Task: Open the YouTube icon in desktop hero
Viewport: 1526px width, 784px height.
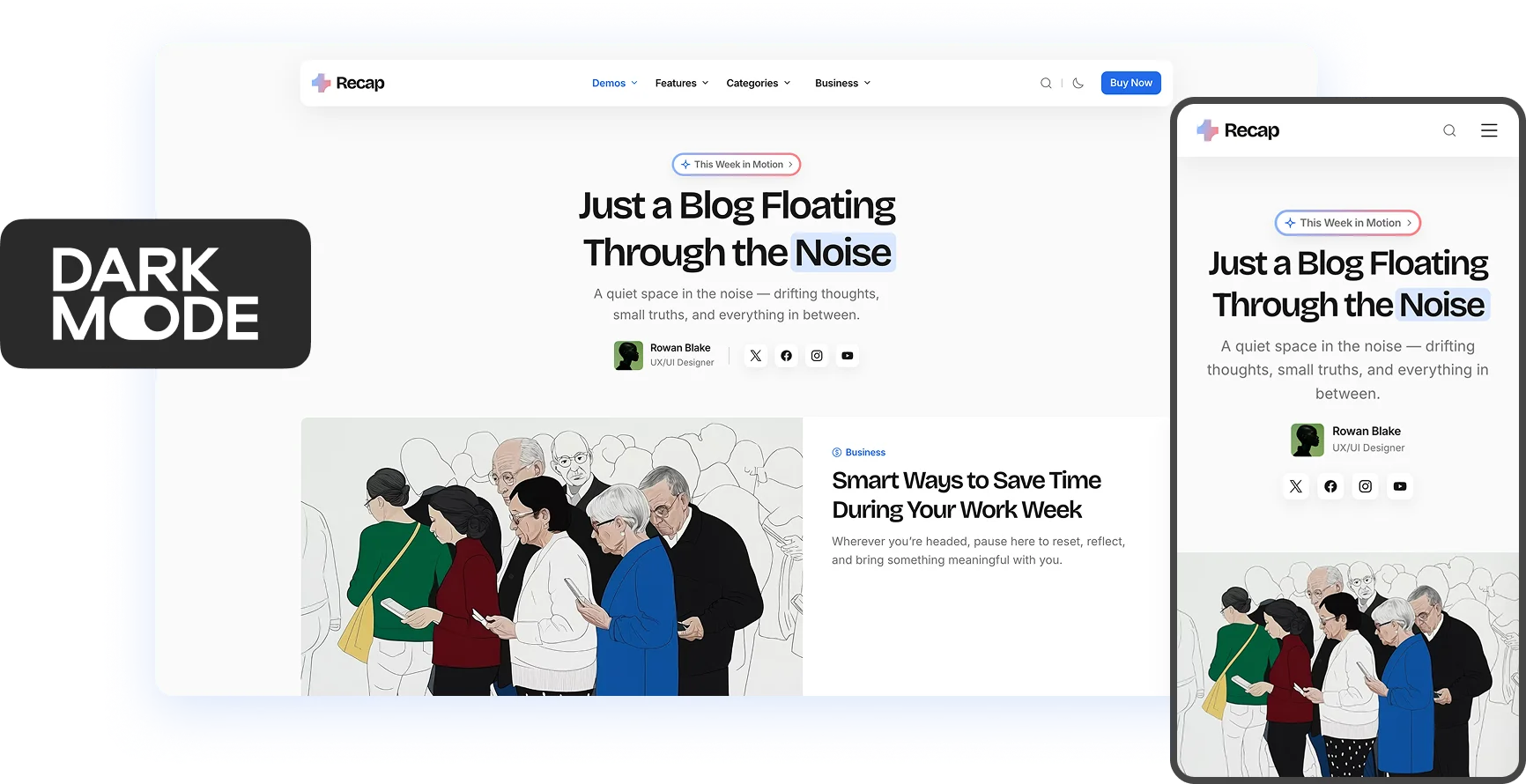Action: (x=848, y=356)
